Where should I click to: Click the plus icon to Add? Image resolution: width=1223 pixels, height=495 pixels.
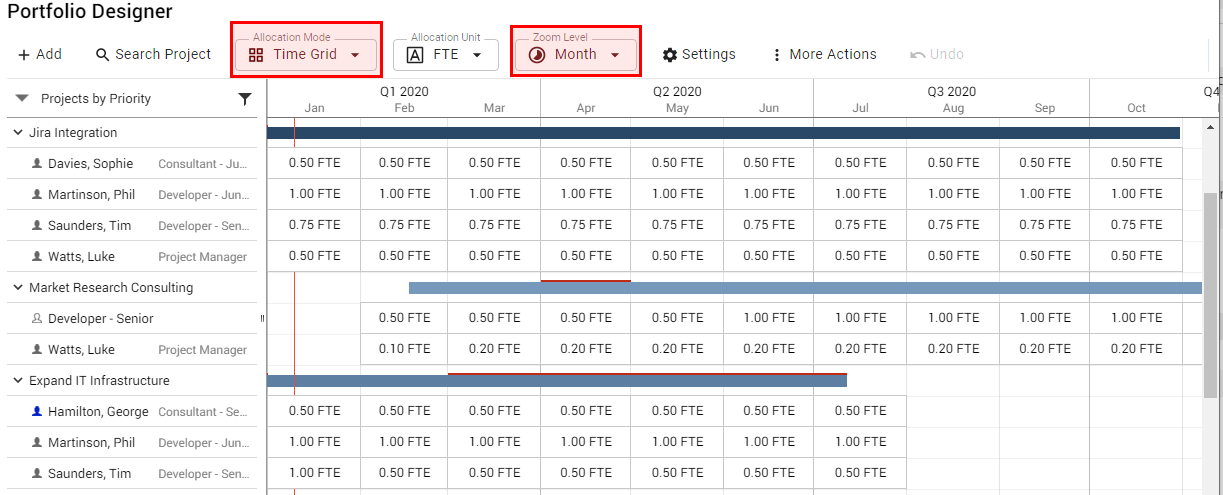pos(24,55)
